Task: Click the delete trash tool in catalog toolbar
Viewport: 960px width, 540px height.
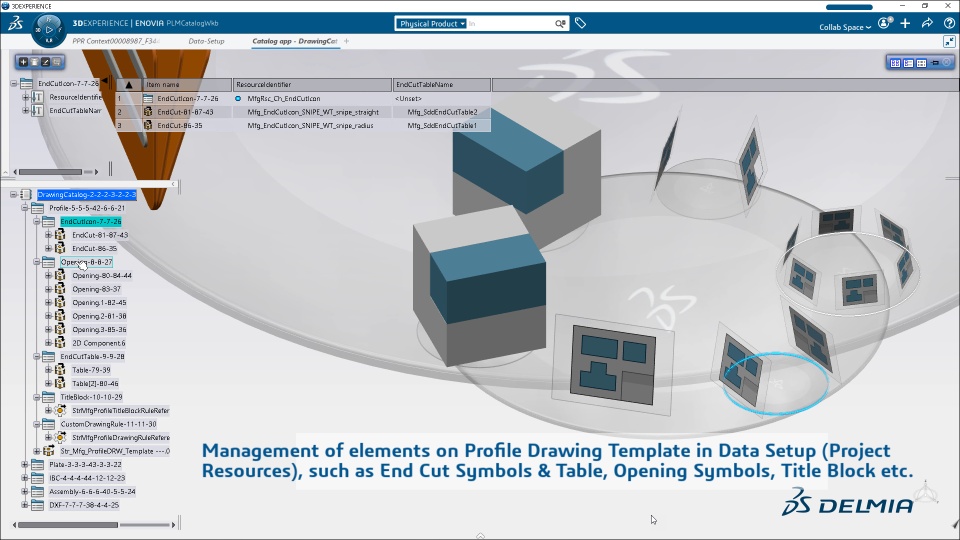Action: coord(34,62)
